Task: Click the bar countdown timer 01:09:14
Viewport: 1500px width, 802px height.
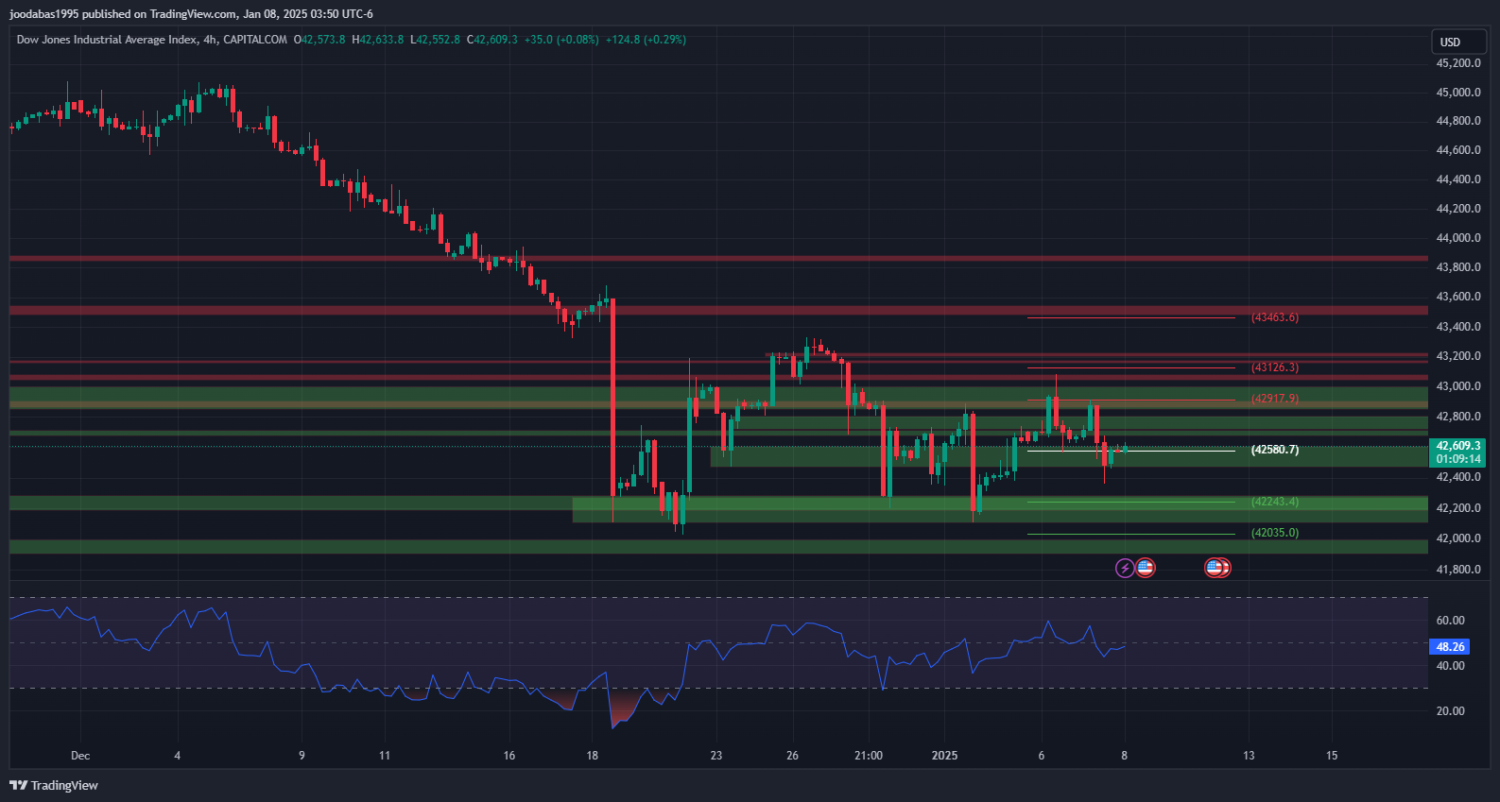Action: [1459, 459]
